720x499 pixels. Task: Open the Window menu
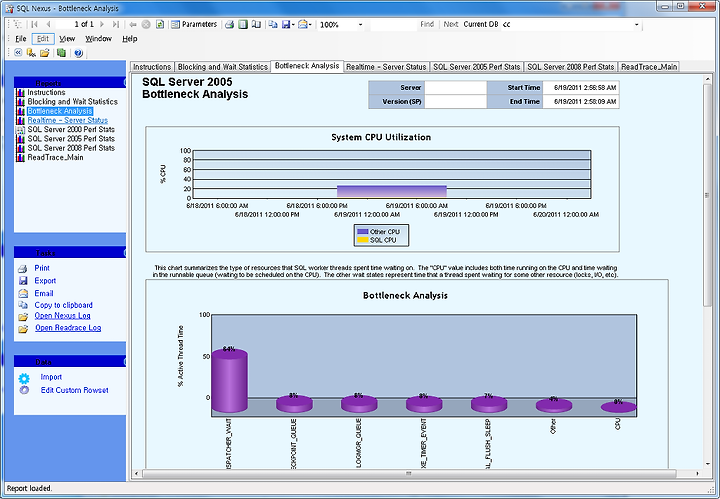98,39
